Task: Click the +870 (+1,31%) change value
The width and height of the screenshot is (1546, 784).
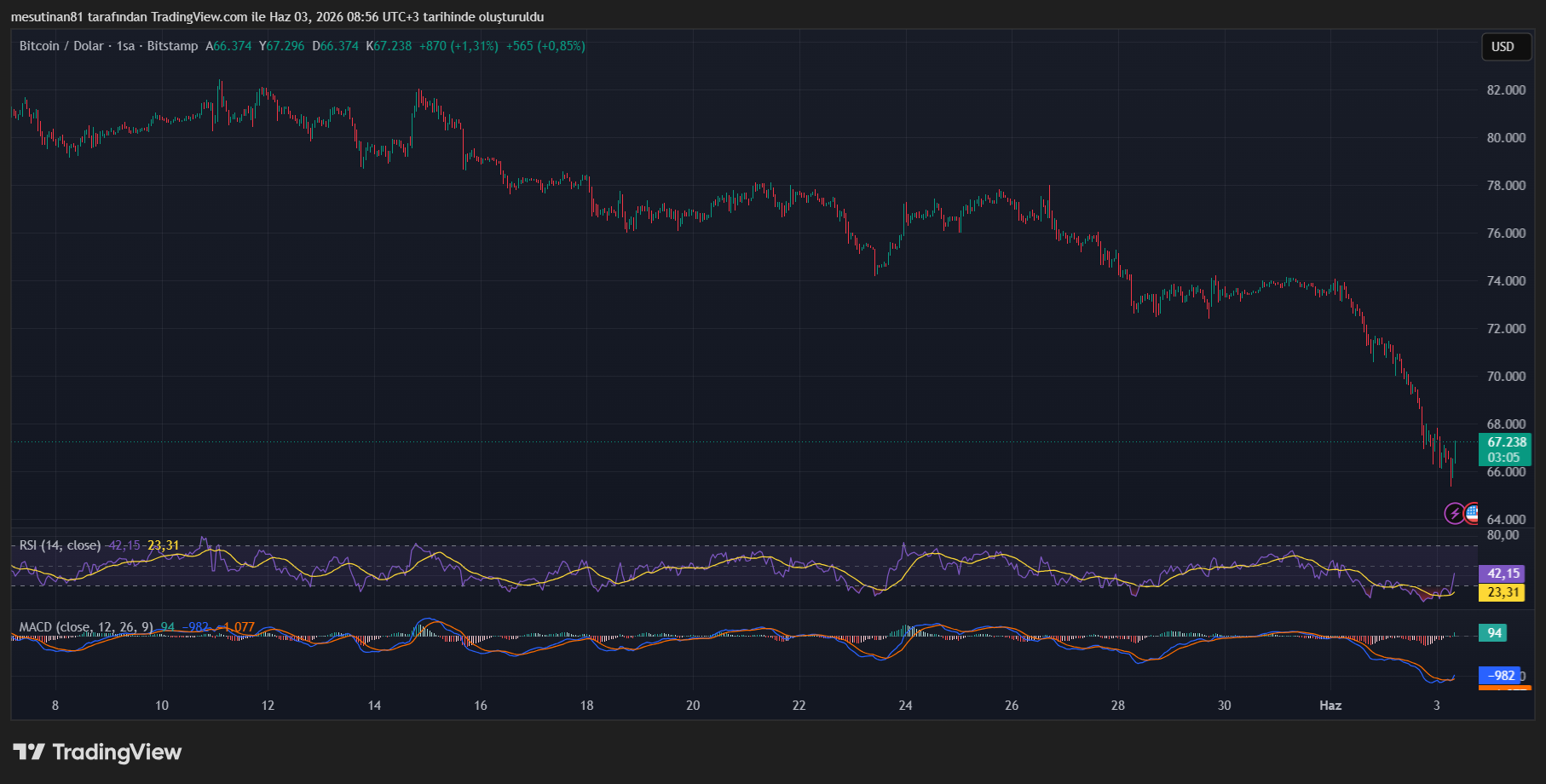Action: [459, 46]
